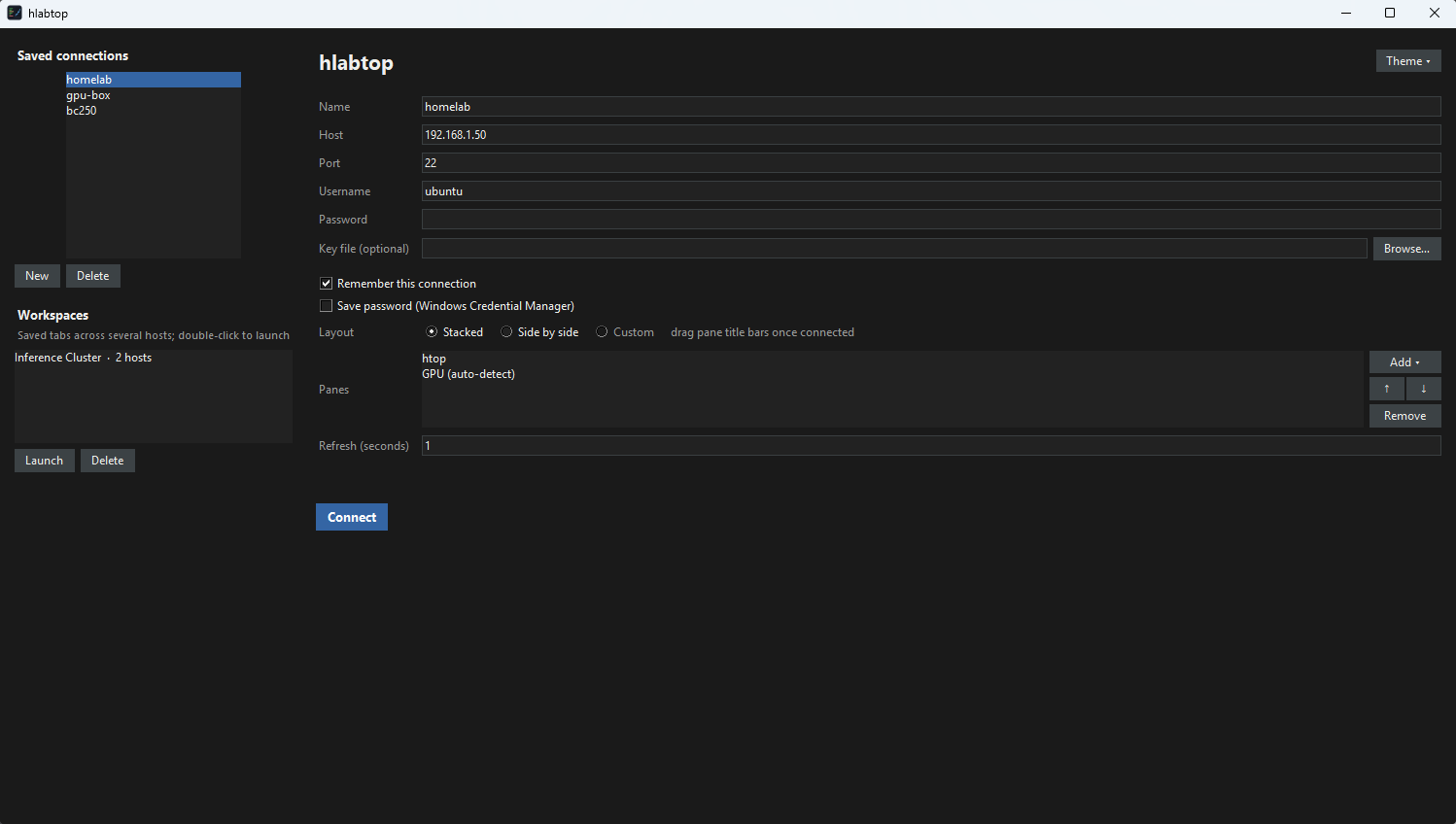Image resolution: width=1456 pixels, height=824 pixels.
Task: Click the Host address field
Action: tap(931, 135)
